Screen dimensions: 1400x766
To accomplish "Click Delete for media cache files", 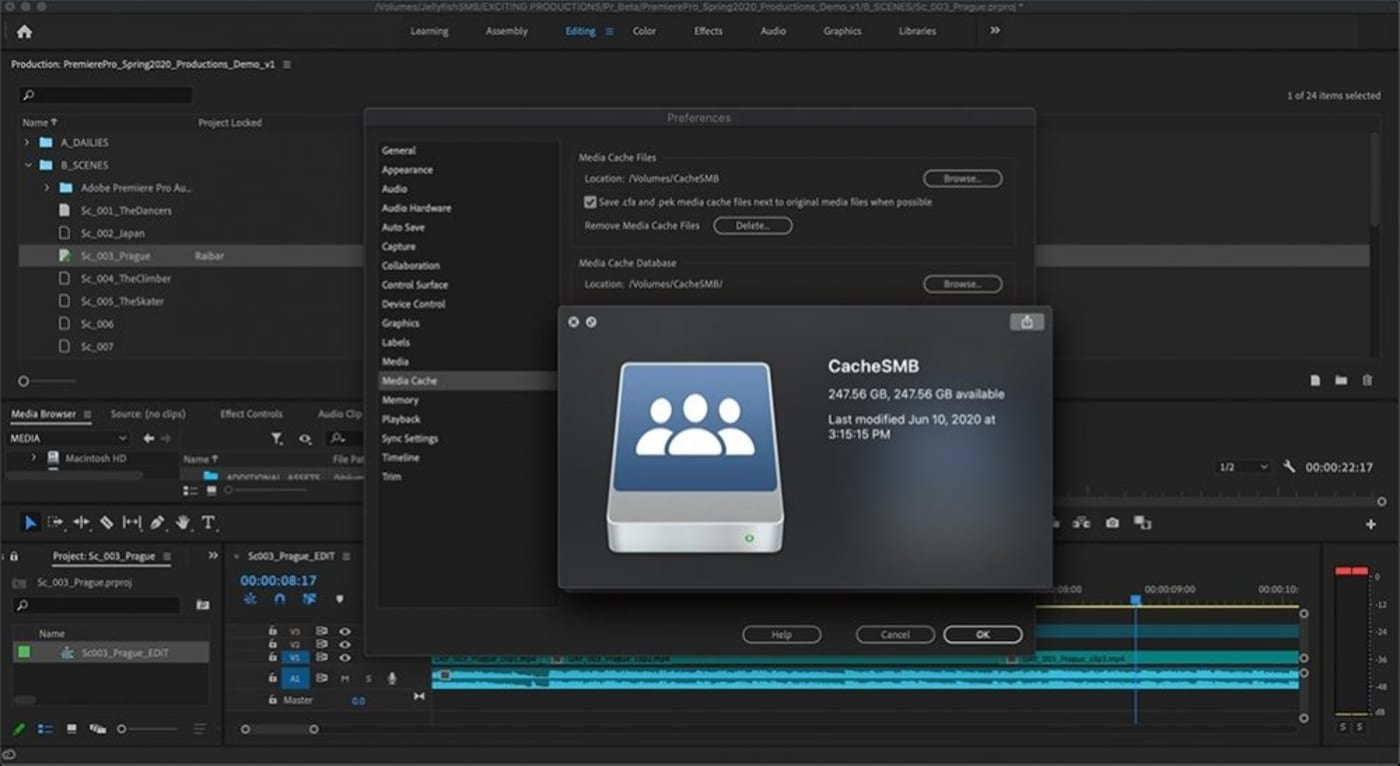I will (x=753, y=226).
